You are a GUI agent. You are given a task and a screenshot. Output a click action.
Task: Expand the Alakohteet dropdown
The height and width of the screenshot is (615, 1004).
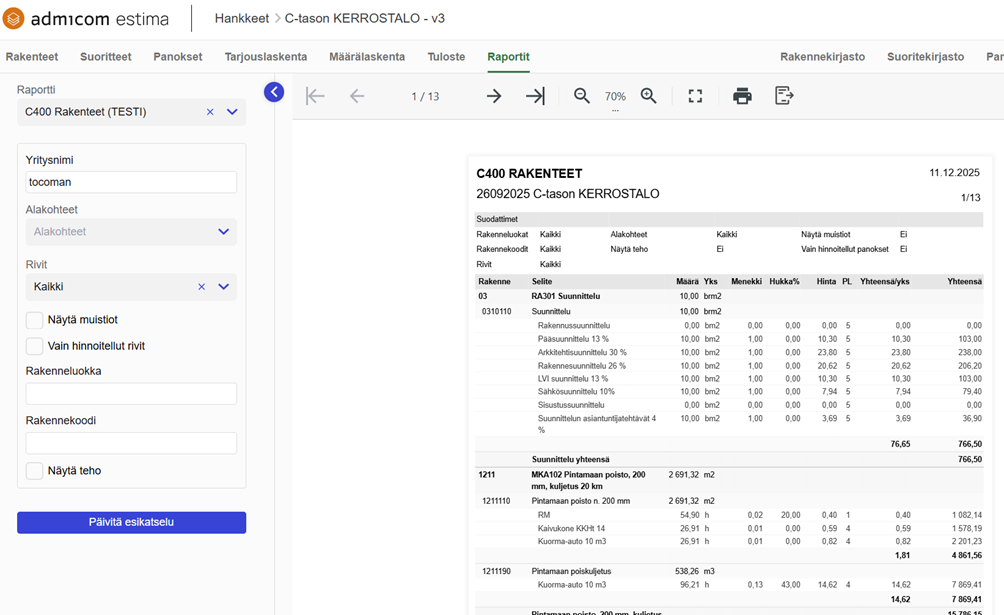tap(224, 232)
